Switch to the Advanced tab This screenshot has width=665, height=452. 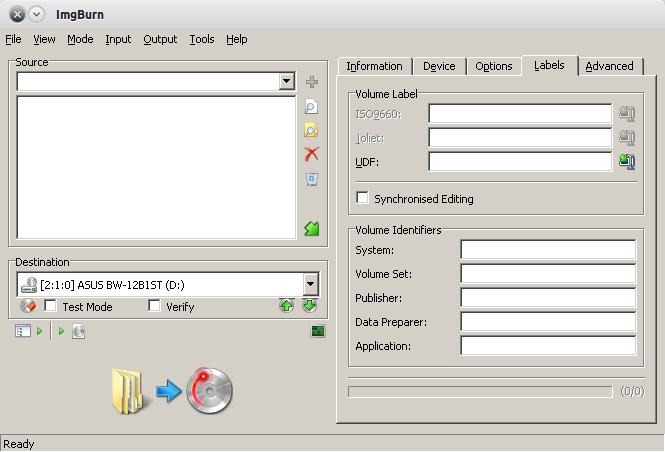pos(609,66)
